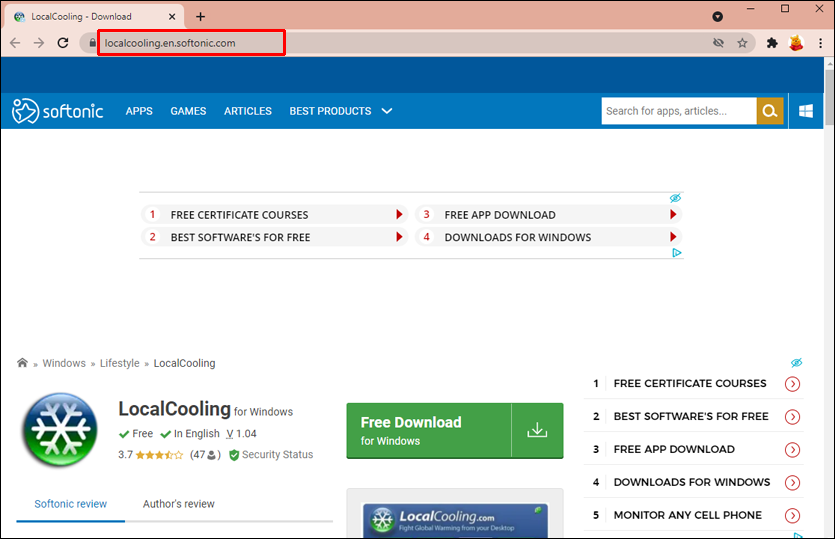
Task: Click the orange search magnifier button
Action: (x=770, y=111)
